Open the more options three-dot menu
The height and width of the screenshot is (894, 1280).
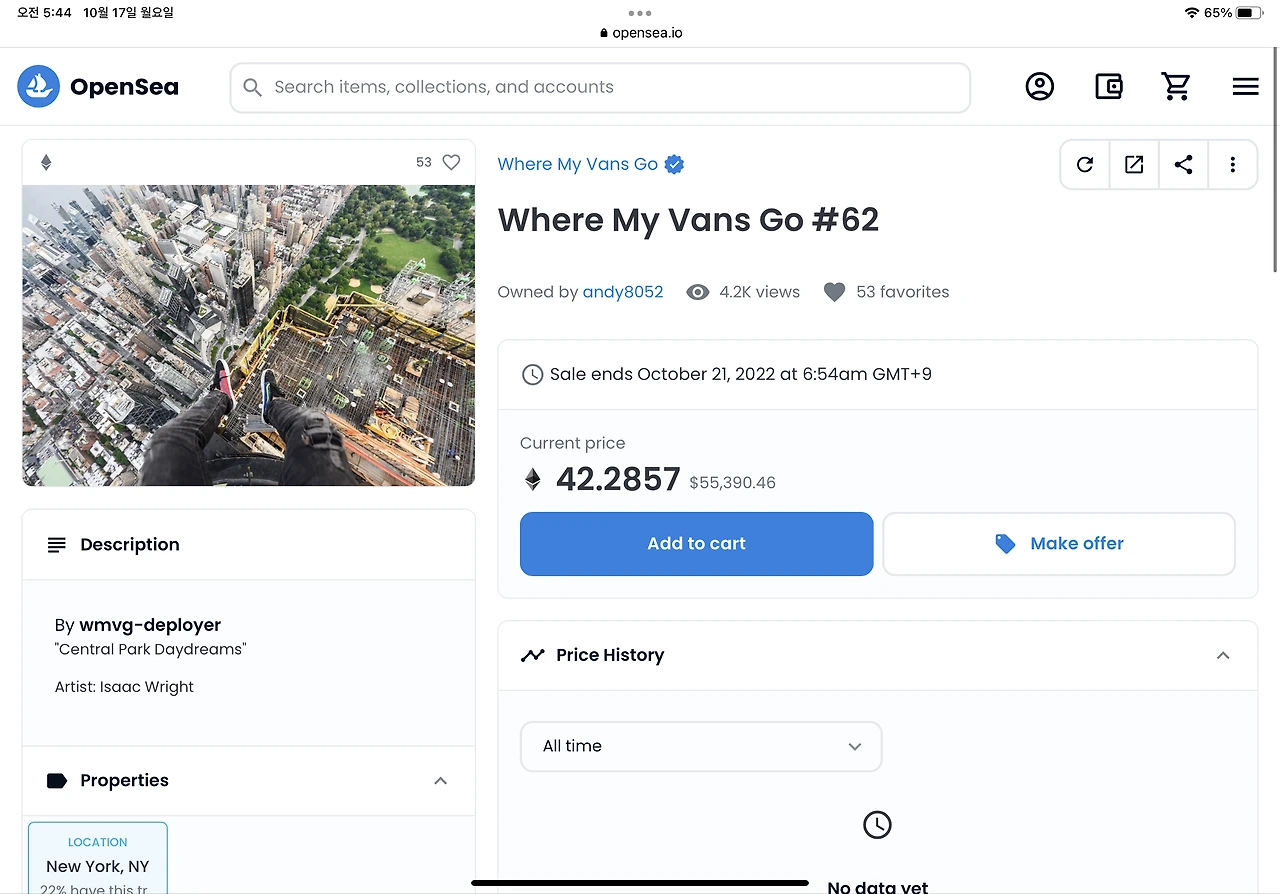(1233, 165)
